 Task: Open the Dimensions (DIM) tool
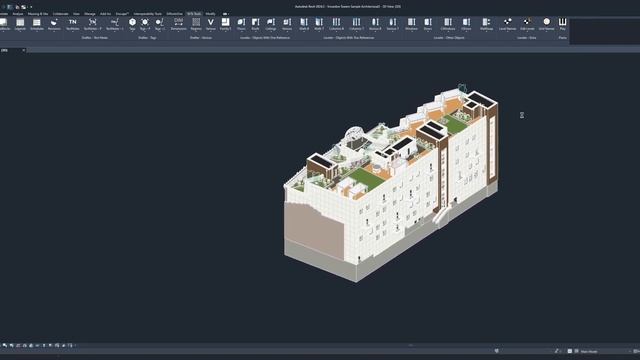[178, 24]
